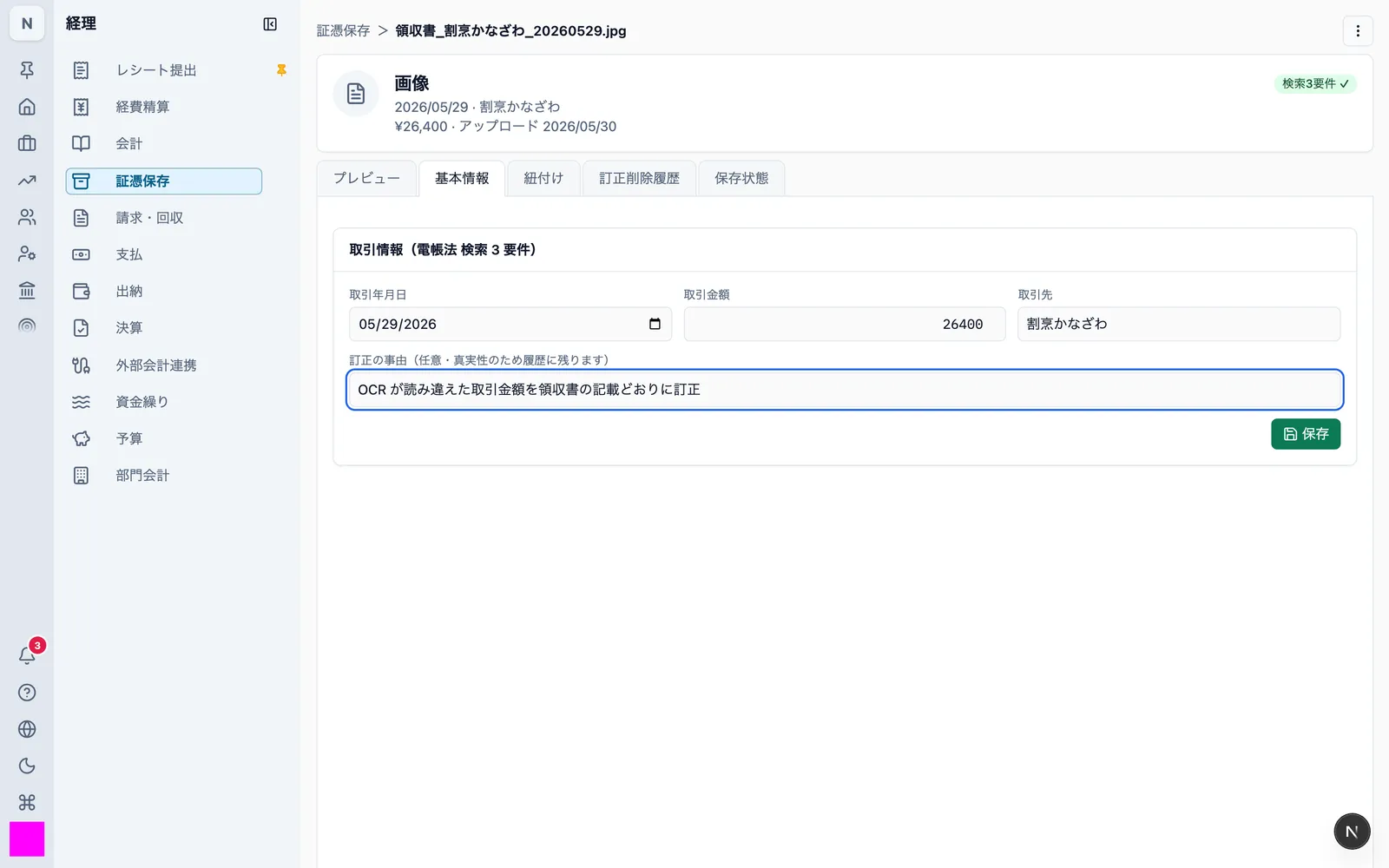Click the 画像 heading
This screenshot has width=1389, height=868.
point(412,83)
